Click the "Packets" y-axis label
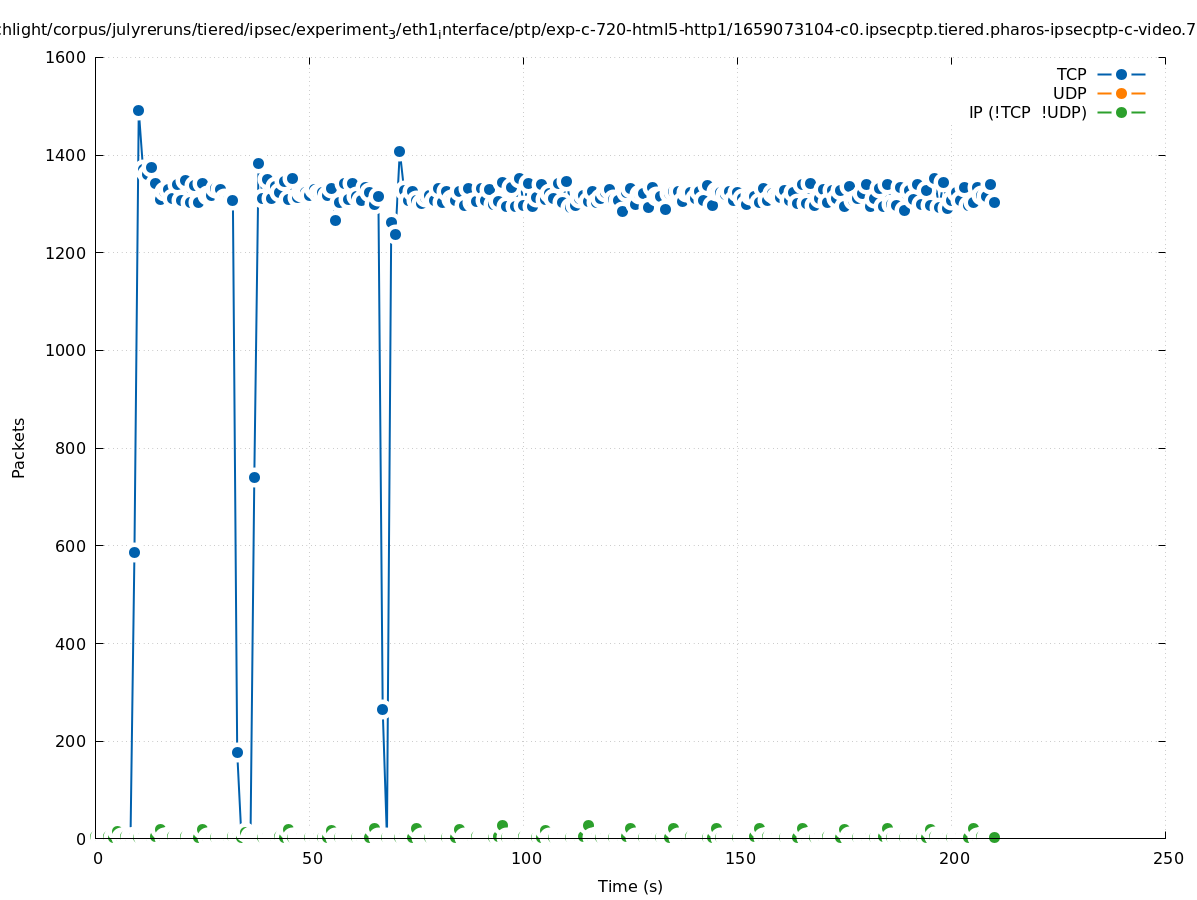 19,447
